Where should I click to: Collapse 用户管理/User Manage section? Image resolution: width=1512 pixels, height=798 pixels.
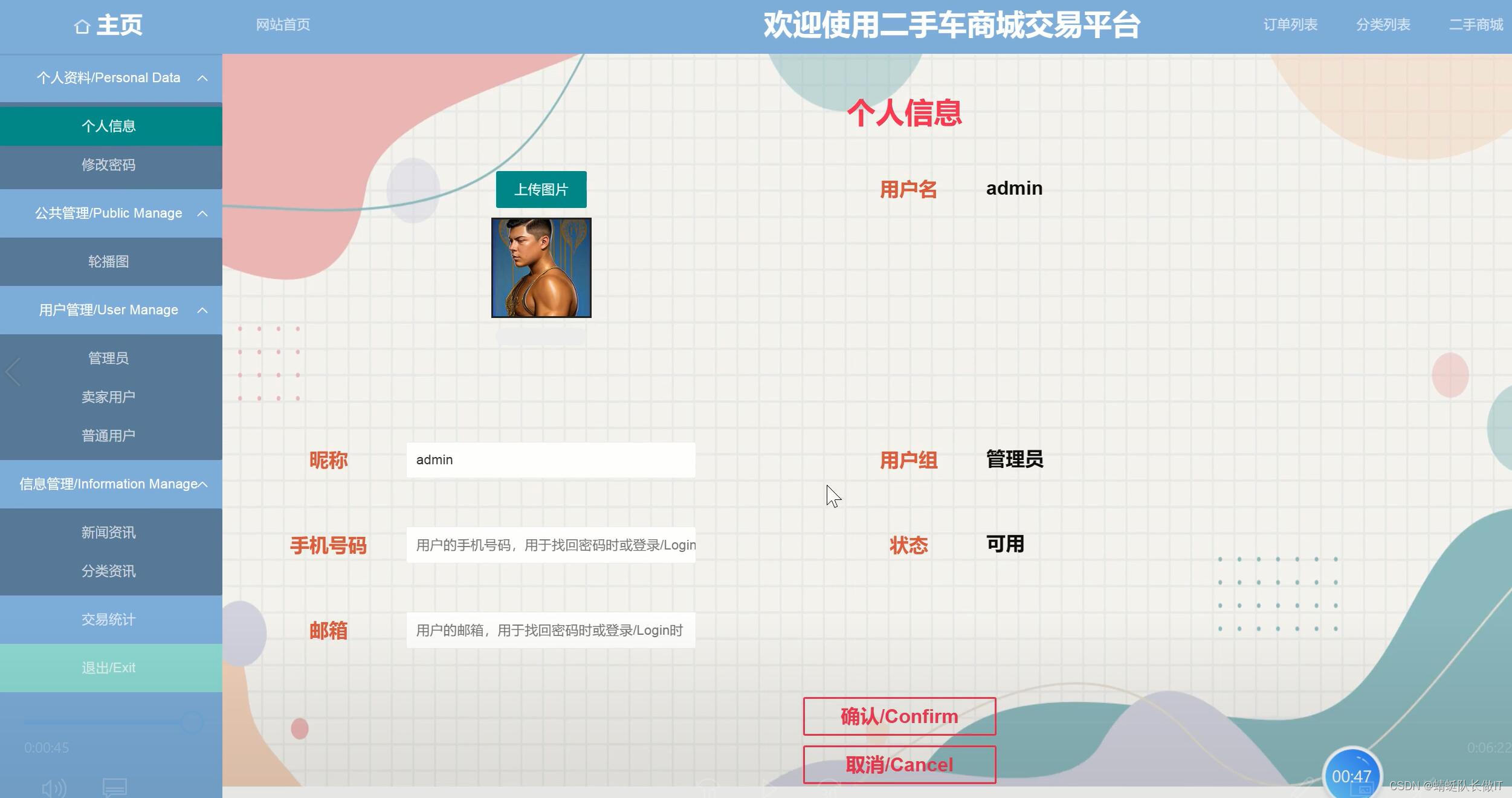[202, 310]
